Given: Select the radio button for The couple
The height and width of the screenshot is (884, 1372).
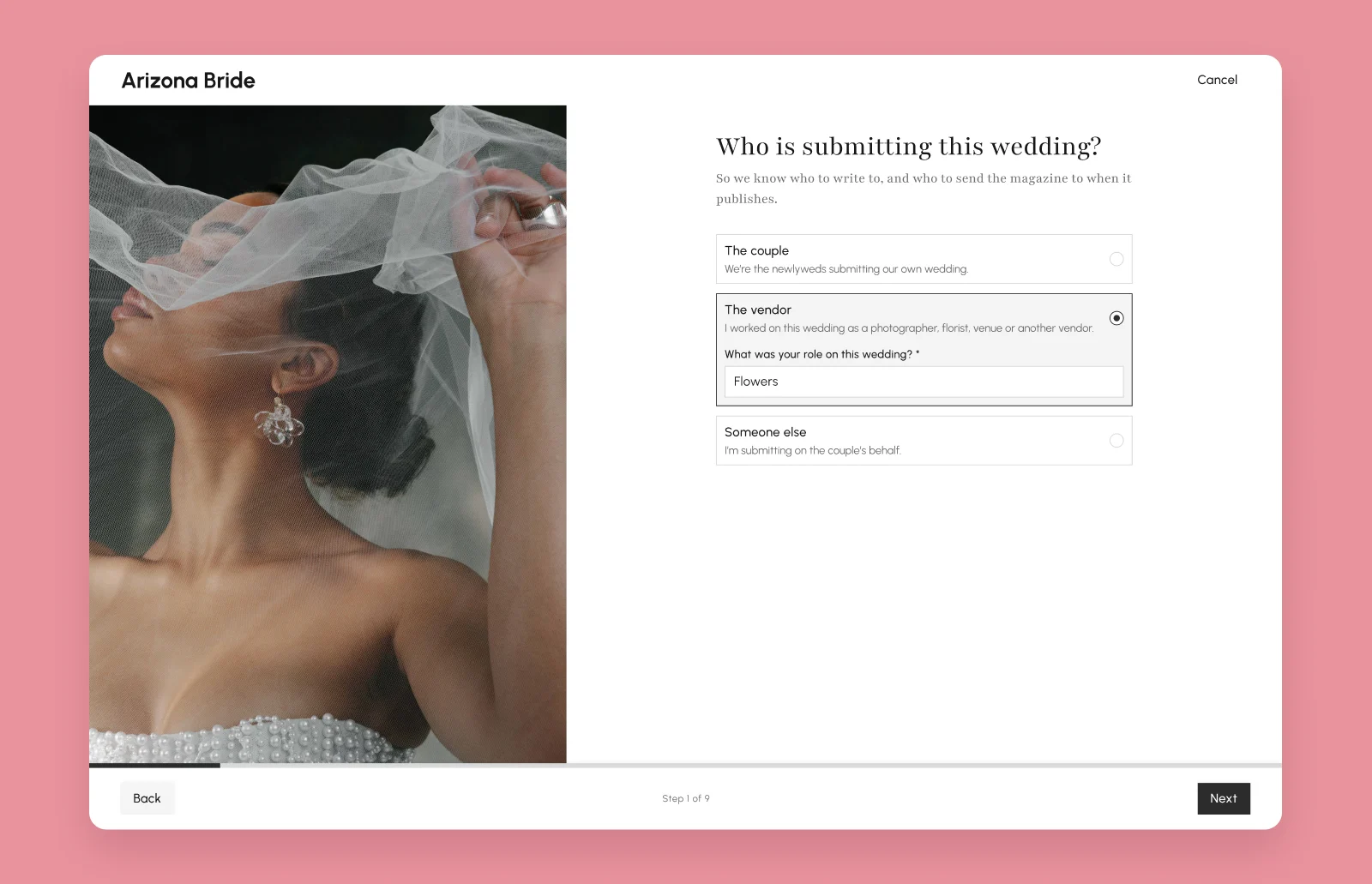Looking at the screenshot, I should click(1116, 259).
